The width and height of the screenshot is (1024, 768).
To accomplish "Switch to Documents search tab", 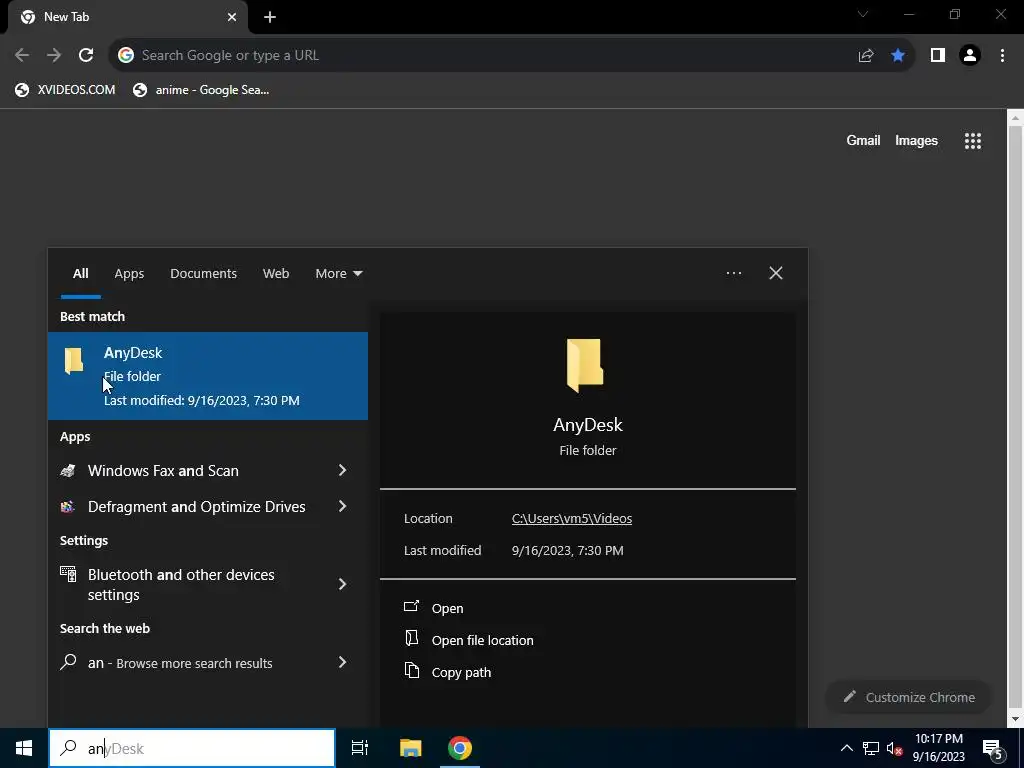I will (x=203, y=274).
